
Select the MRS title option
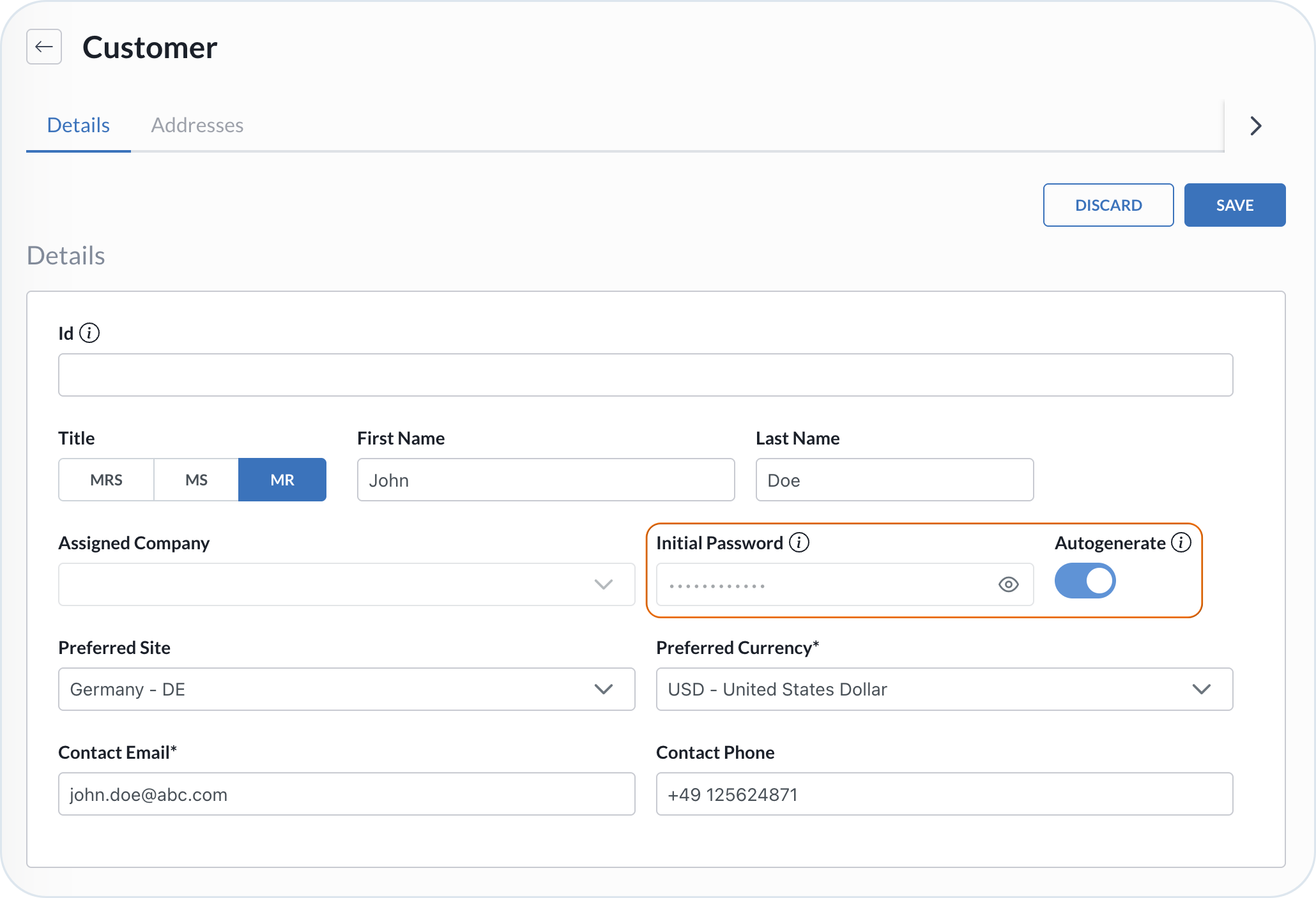tap(106, 480)
